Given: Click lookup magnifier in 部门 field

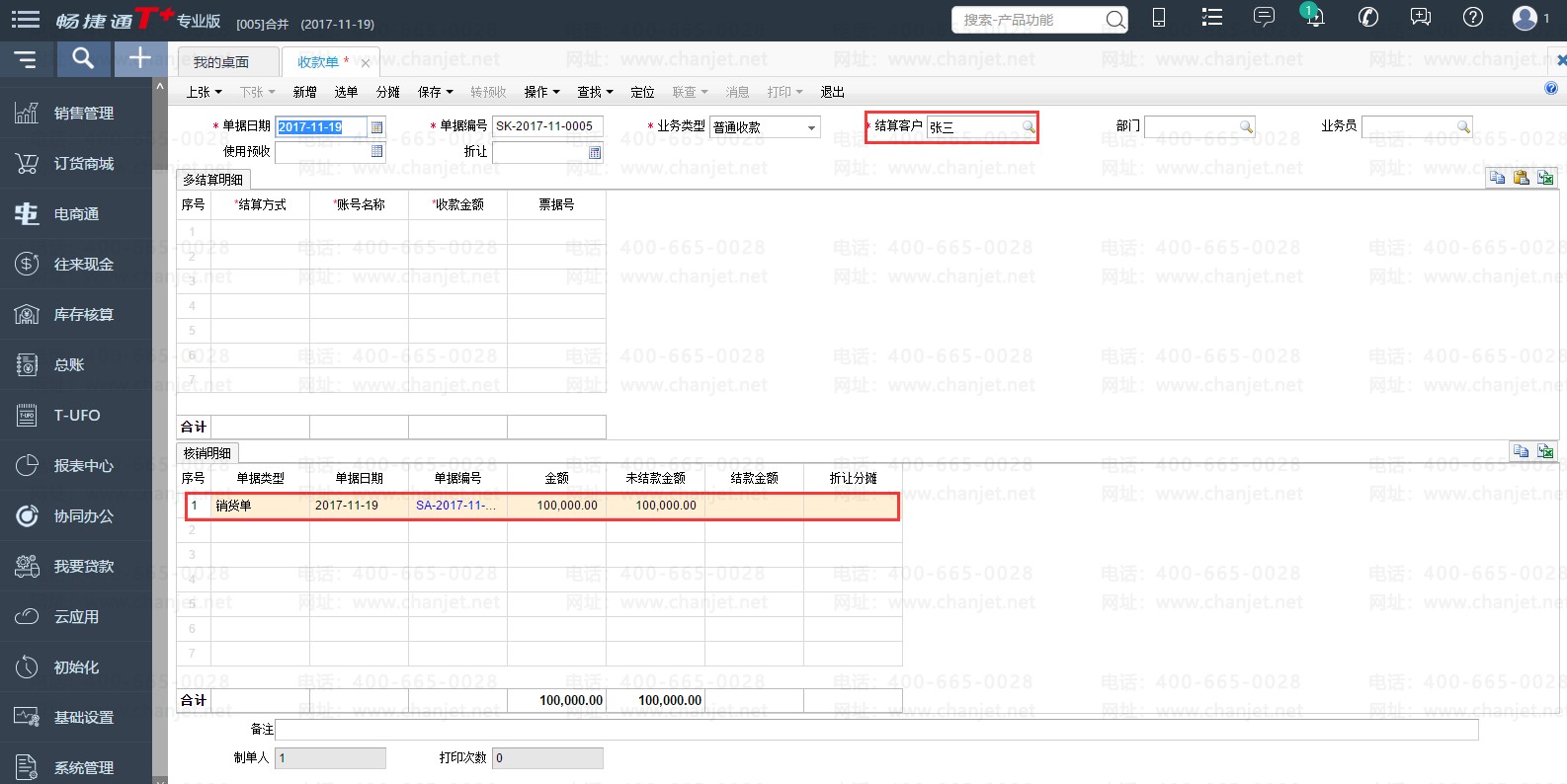Looking at the screenshot, I should pyautogui.click(x=1246, y=126).
